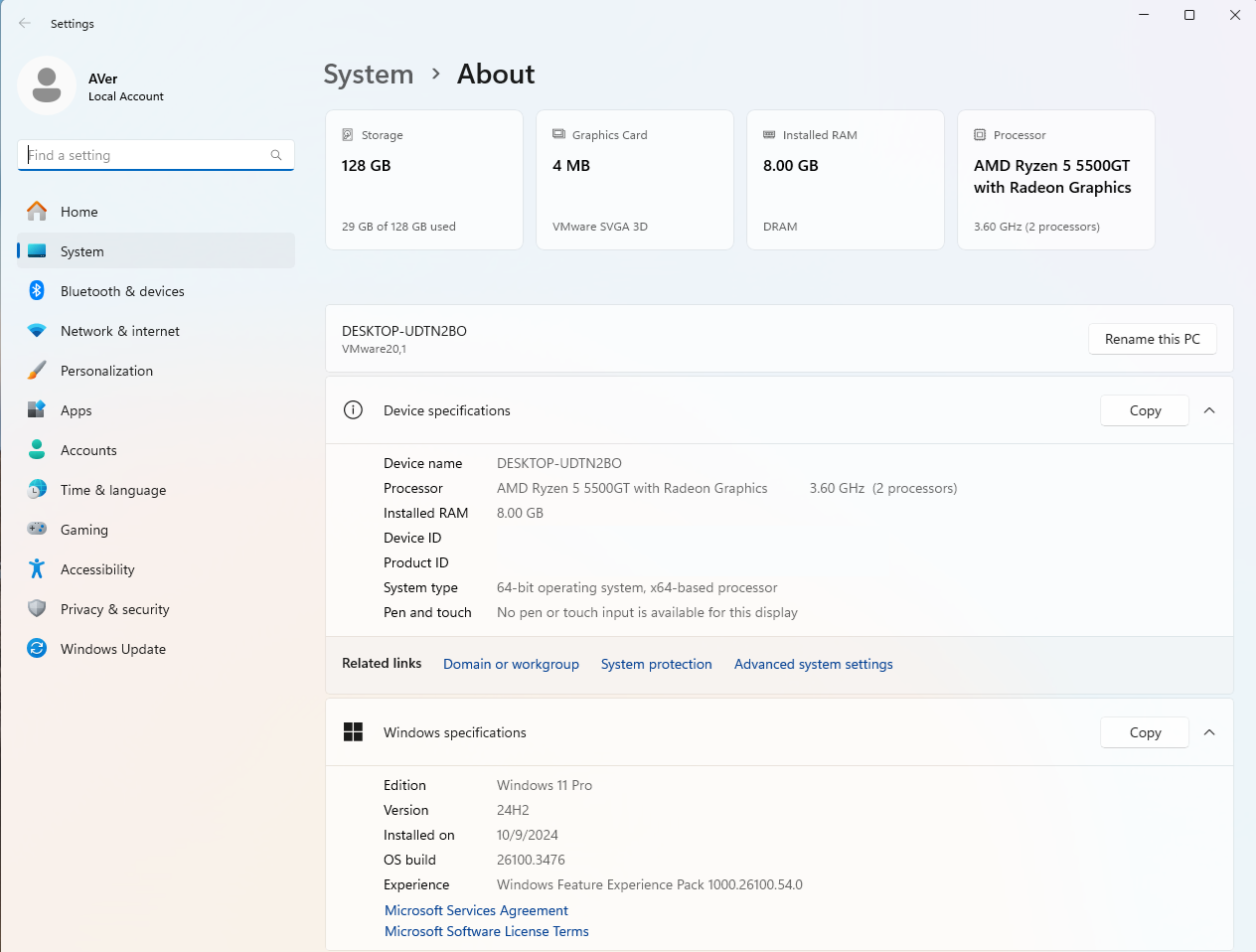Click the Edition value Windows 11 Pro
This screenshot has width=1256, height=952.
tap(545, 785)
